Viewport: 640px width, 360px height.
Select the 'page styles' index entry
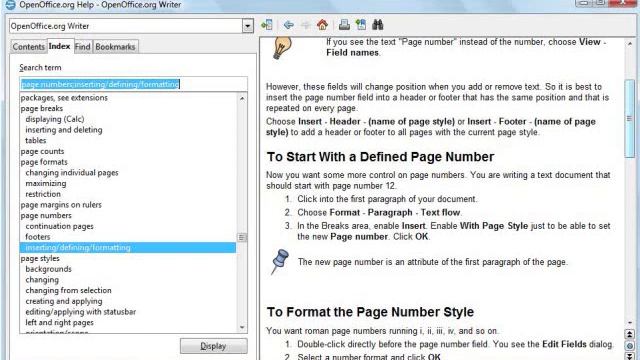(40, 258)
